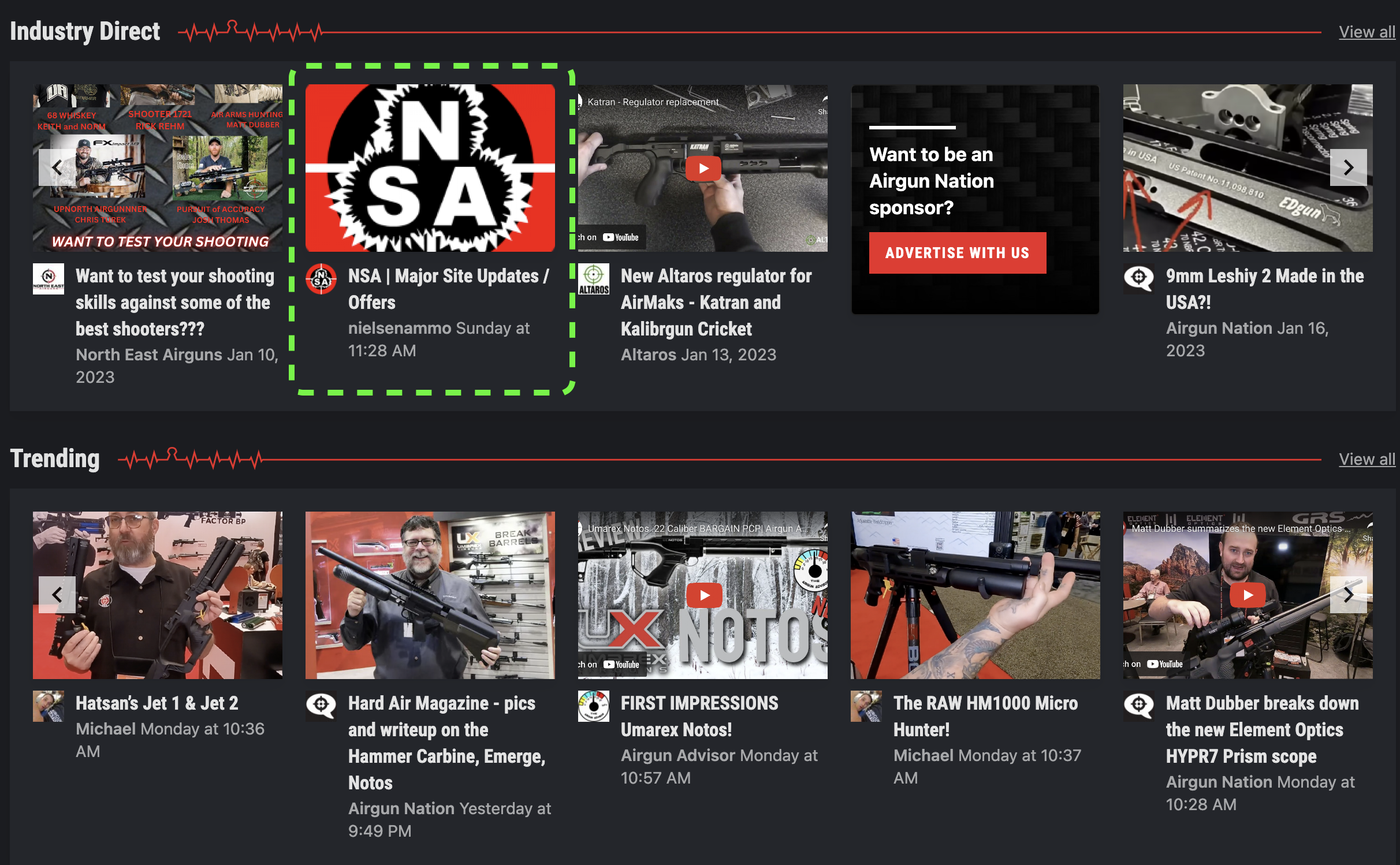Open 'New Altaros regulator for AirMaks' post
The width and height of the screenshot is (1400, 865).
(x=716, y=303)
